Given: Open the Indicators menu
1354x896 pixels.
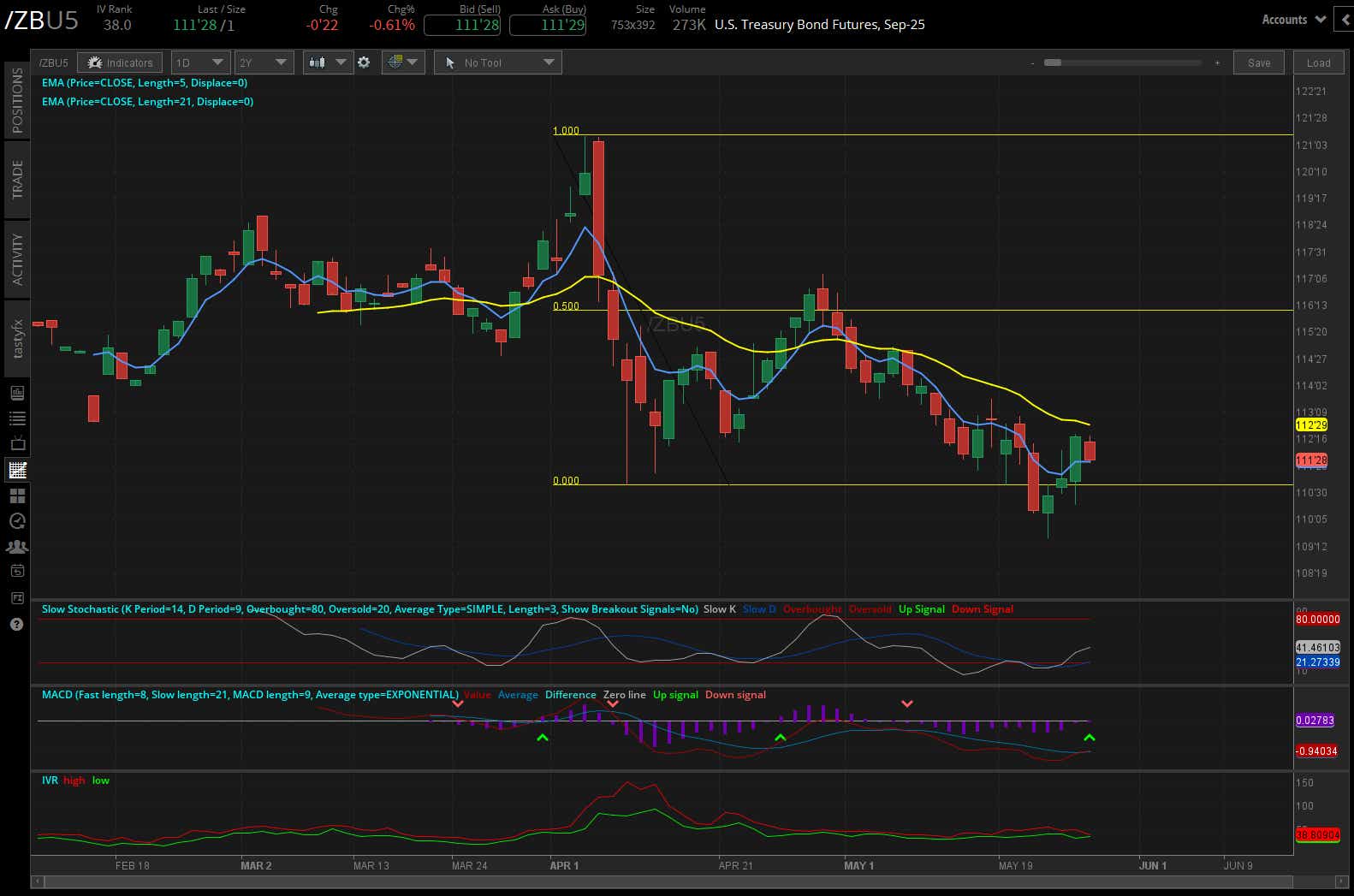Looking at the screenshot, I should pos(120,62).
